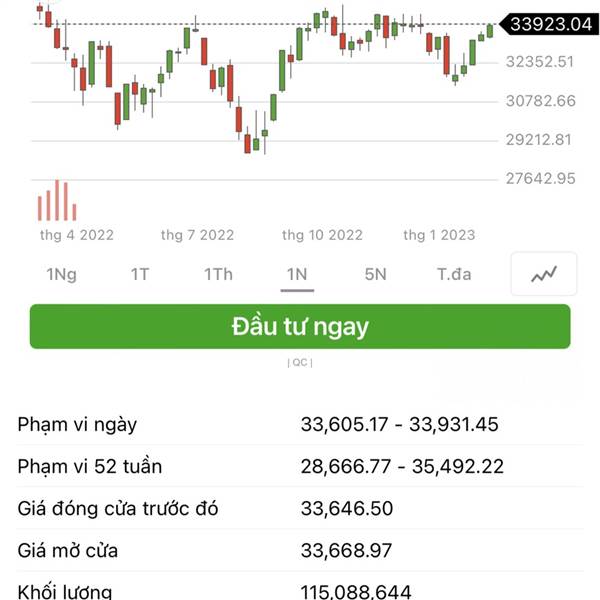The image size is (600, 600).
Task: Choose the 1Th chart period
Action: click(x=218, y=274)
